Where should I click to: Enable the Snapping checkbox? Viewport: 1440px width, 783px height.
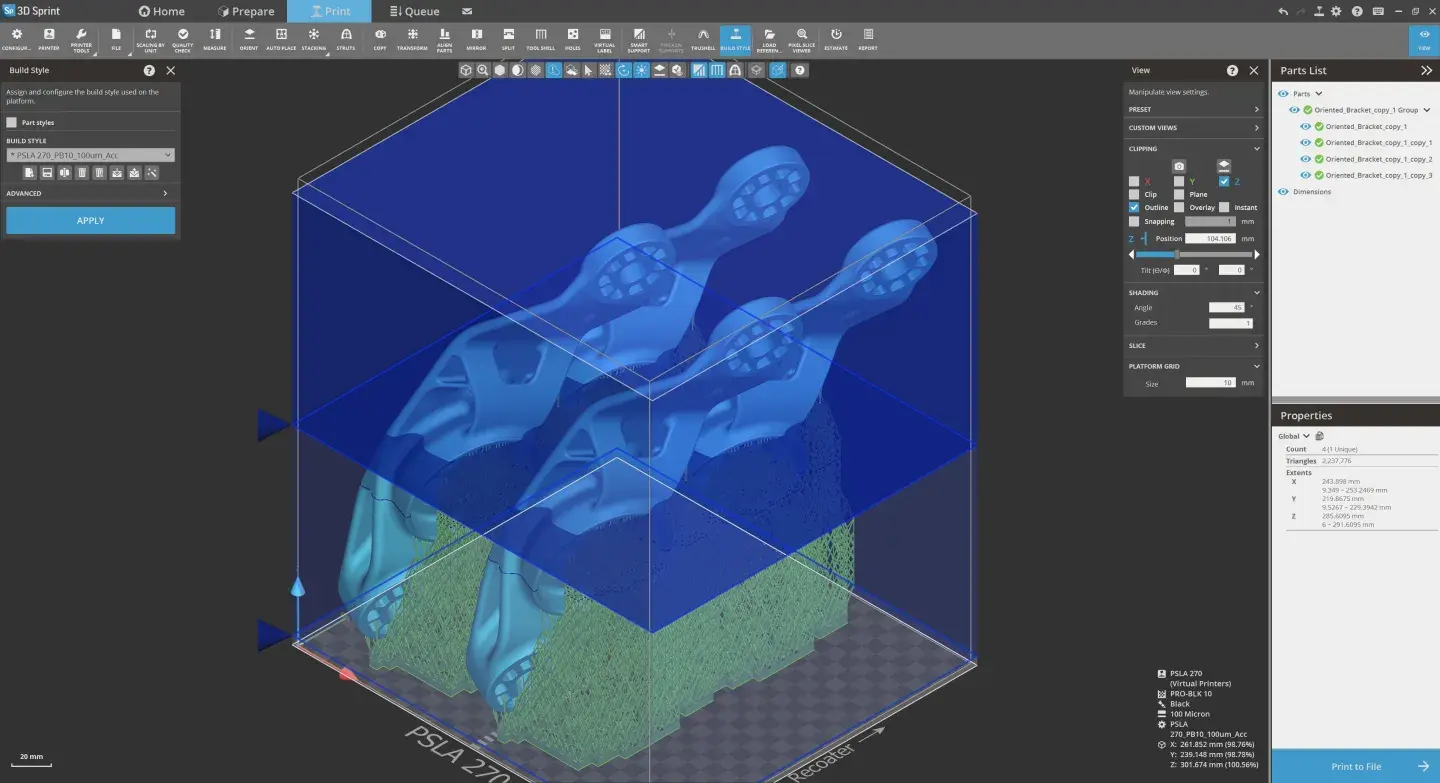tap(1134, 221)
